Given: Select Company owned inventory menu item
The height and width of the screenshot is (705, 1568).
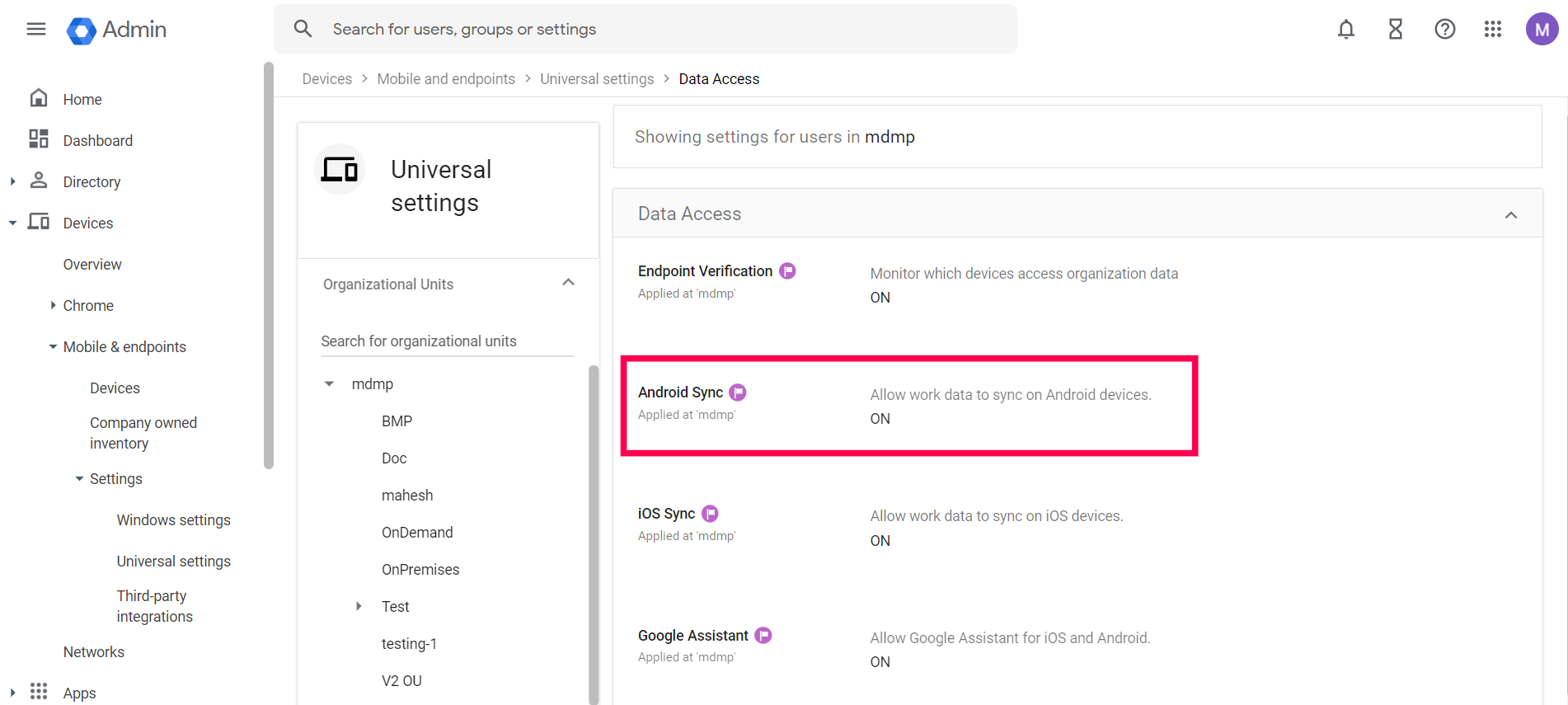Looking at the screenshot, I should point(143,433).
